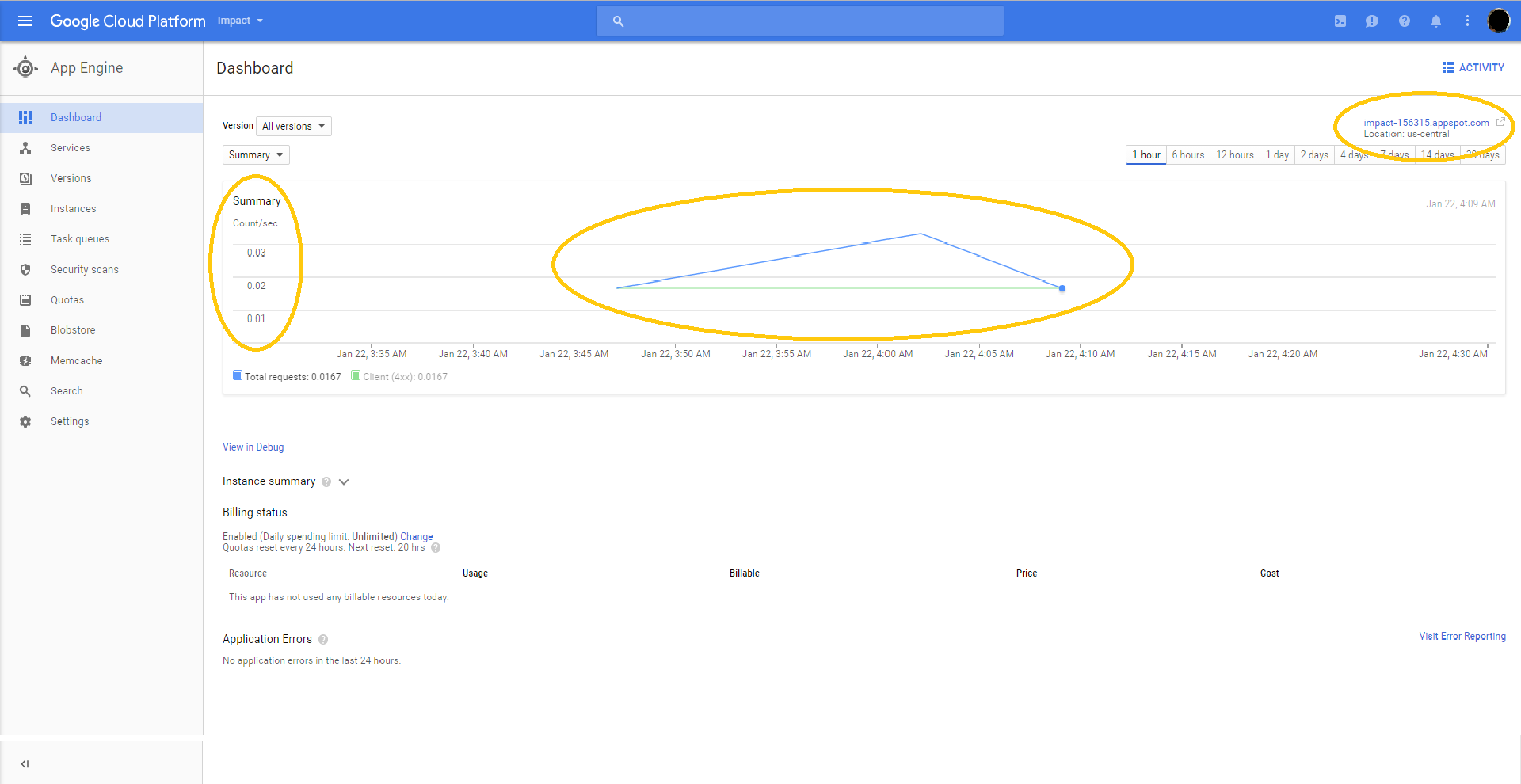Click the Memcache chip icon

pos(25,361)
